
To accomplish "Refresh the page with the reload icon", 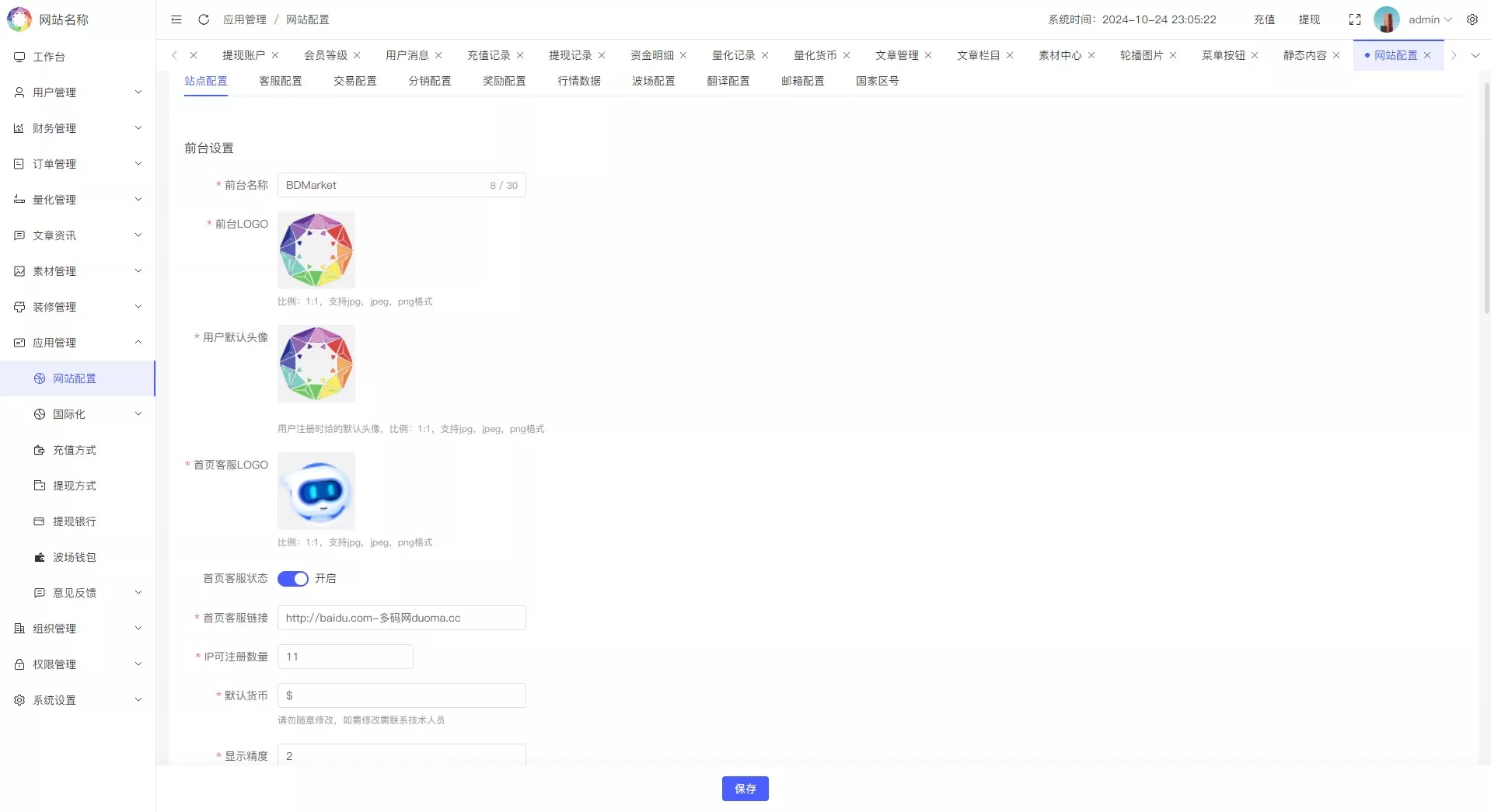I will 203,19.
